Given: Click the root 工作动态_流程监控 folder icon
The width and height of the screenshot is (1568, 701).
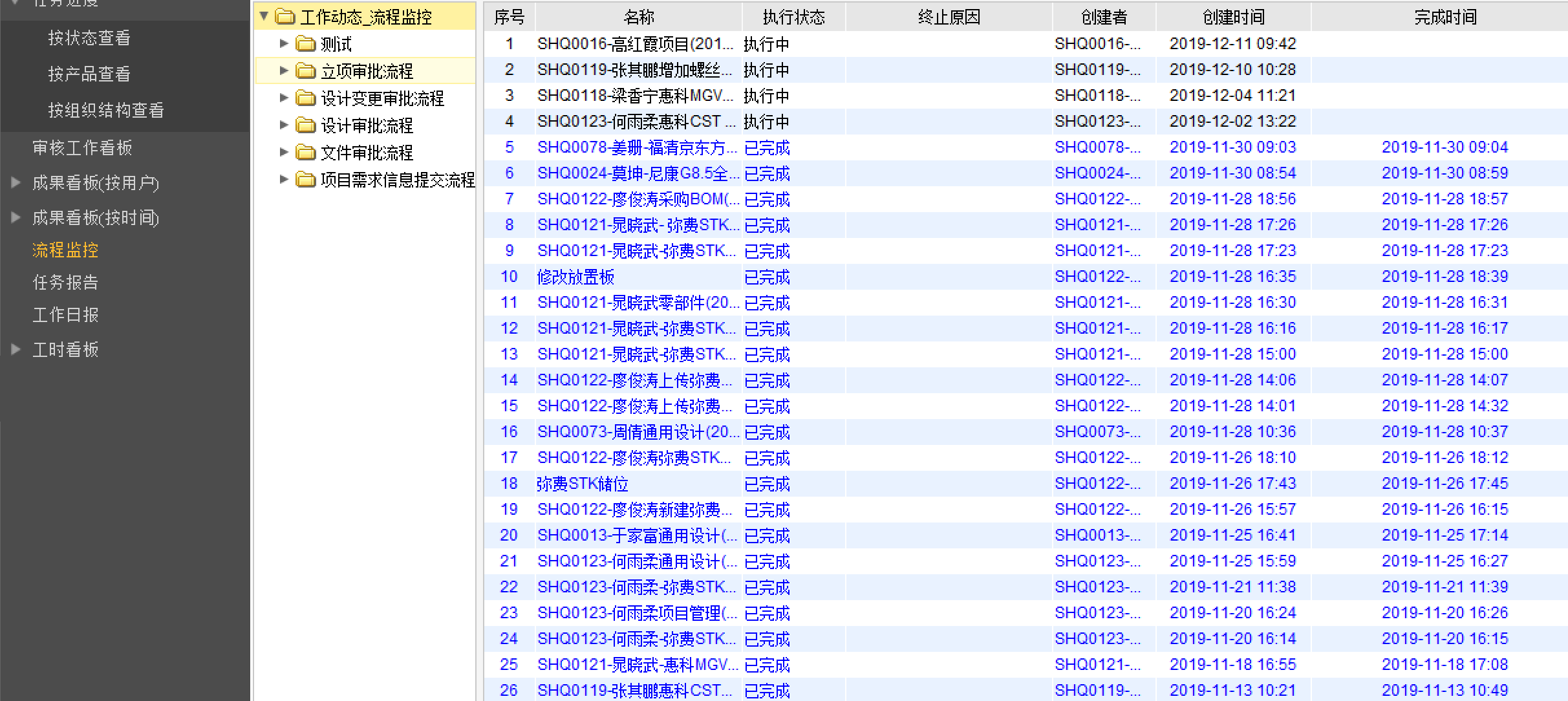Looking at the screenshot, I should click(x=285, y=17).
